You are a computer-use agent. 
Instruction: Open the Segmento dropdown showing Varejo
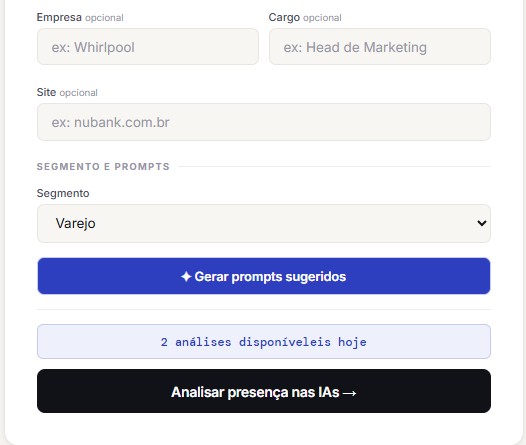tap(264, 223)
